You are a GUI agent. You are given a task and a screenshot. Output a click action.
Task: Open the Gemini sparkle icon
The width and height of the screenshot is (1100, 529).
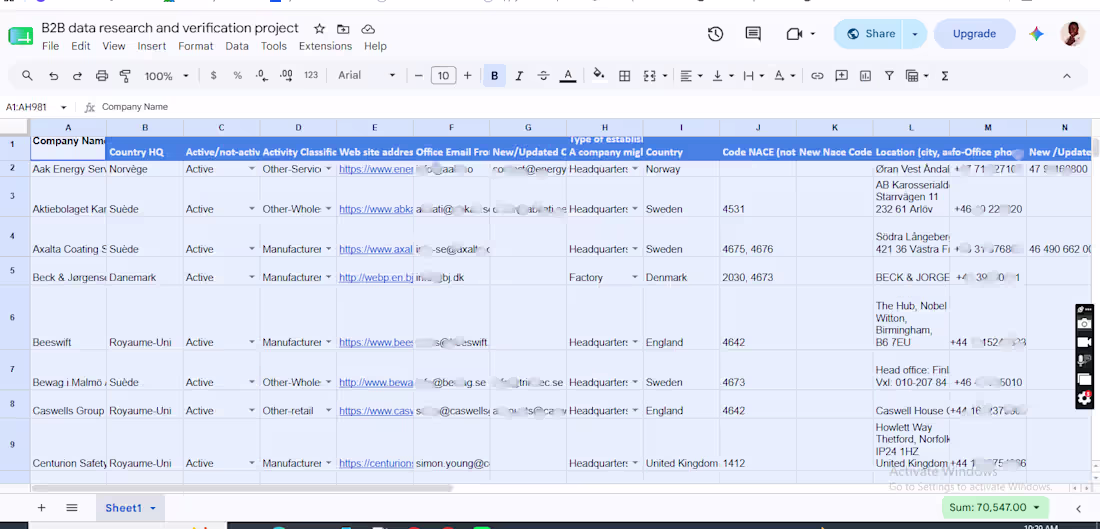pos(1036,34)
